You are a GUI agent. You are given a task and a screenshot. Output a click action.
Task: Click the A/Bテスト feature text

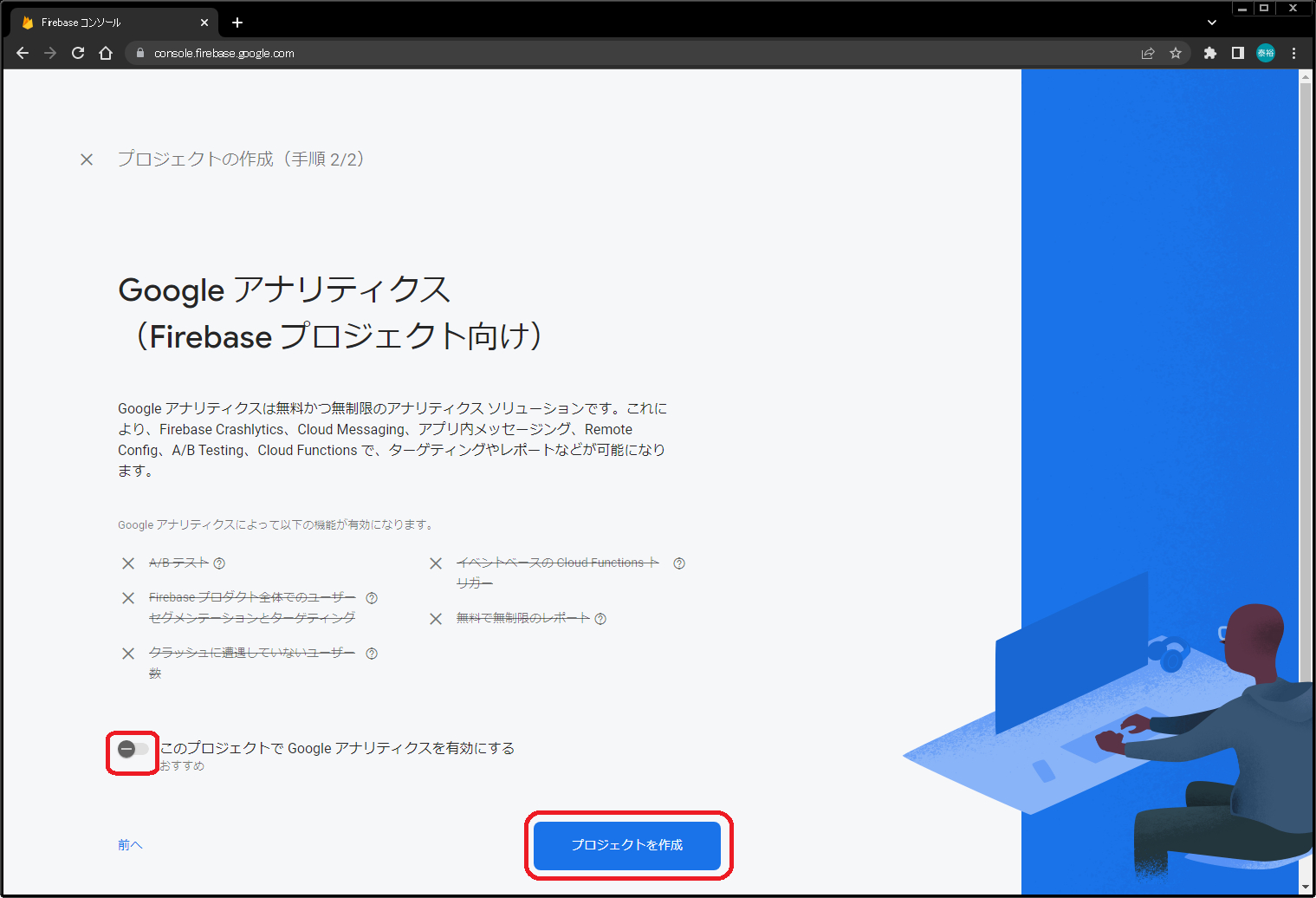[x=179, y=563]
